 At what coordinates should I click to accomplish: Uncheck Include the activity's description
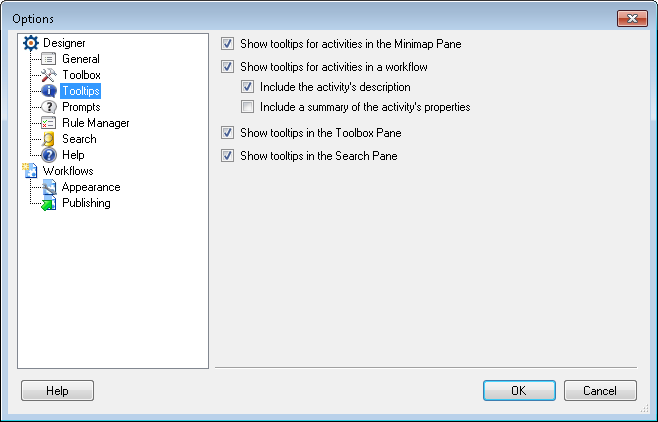click(x=248, y=87)
